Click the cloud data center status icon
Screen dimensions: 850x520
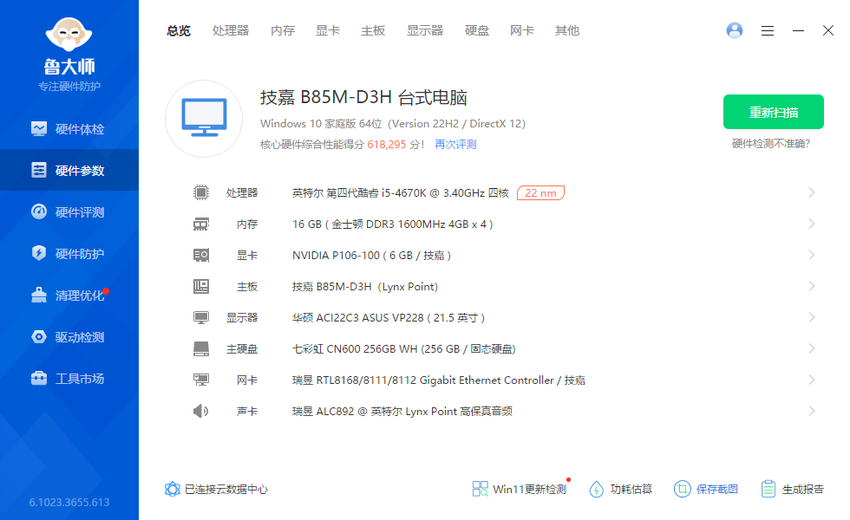point(172,489)
